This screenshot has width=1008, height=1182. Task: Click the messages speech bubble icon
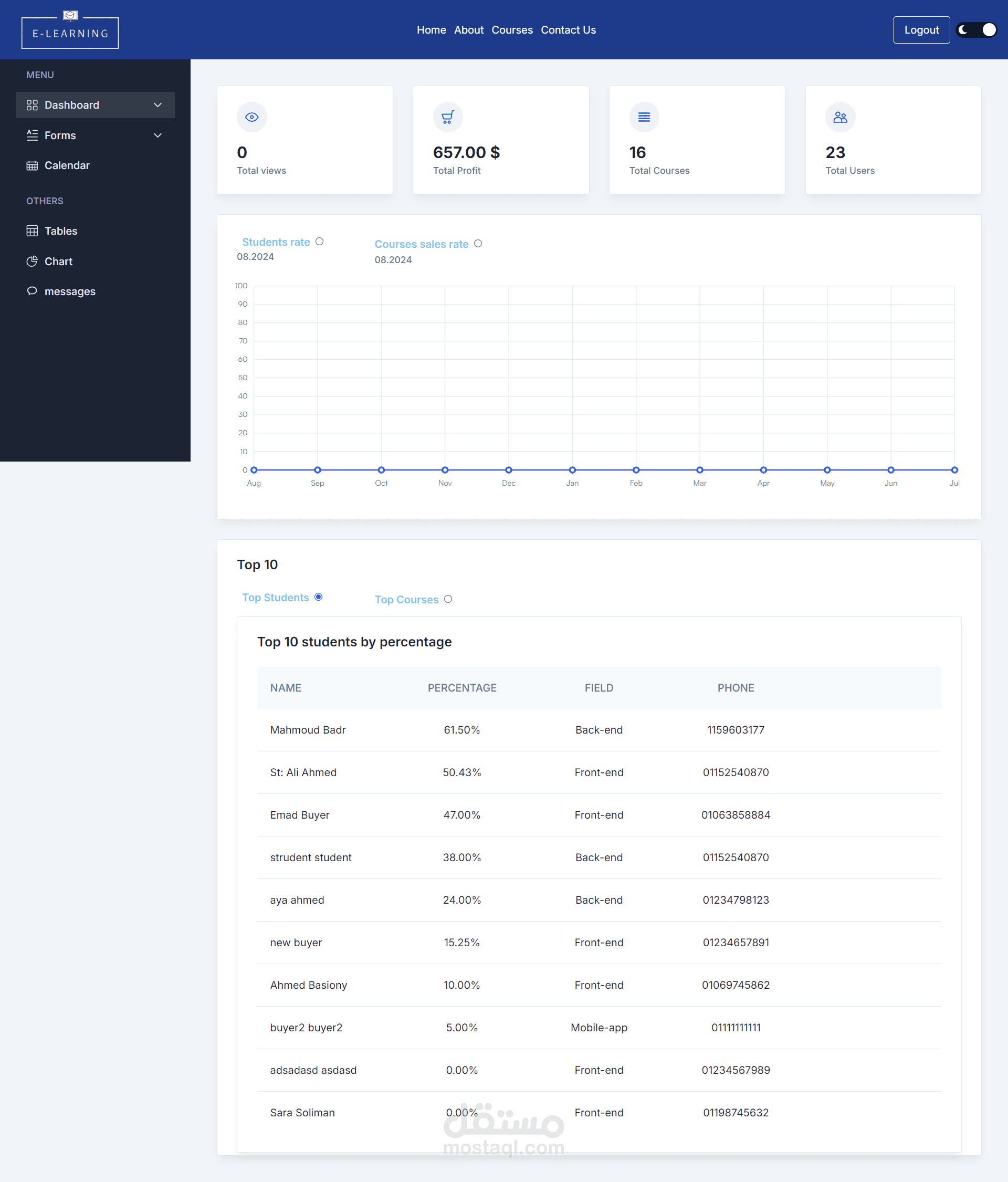click(32, 291)
